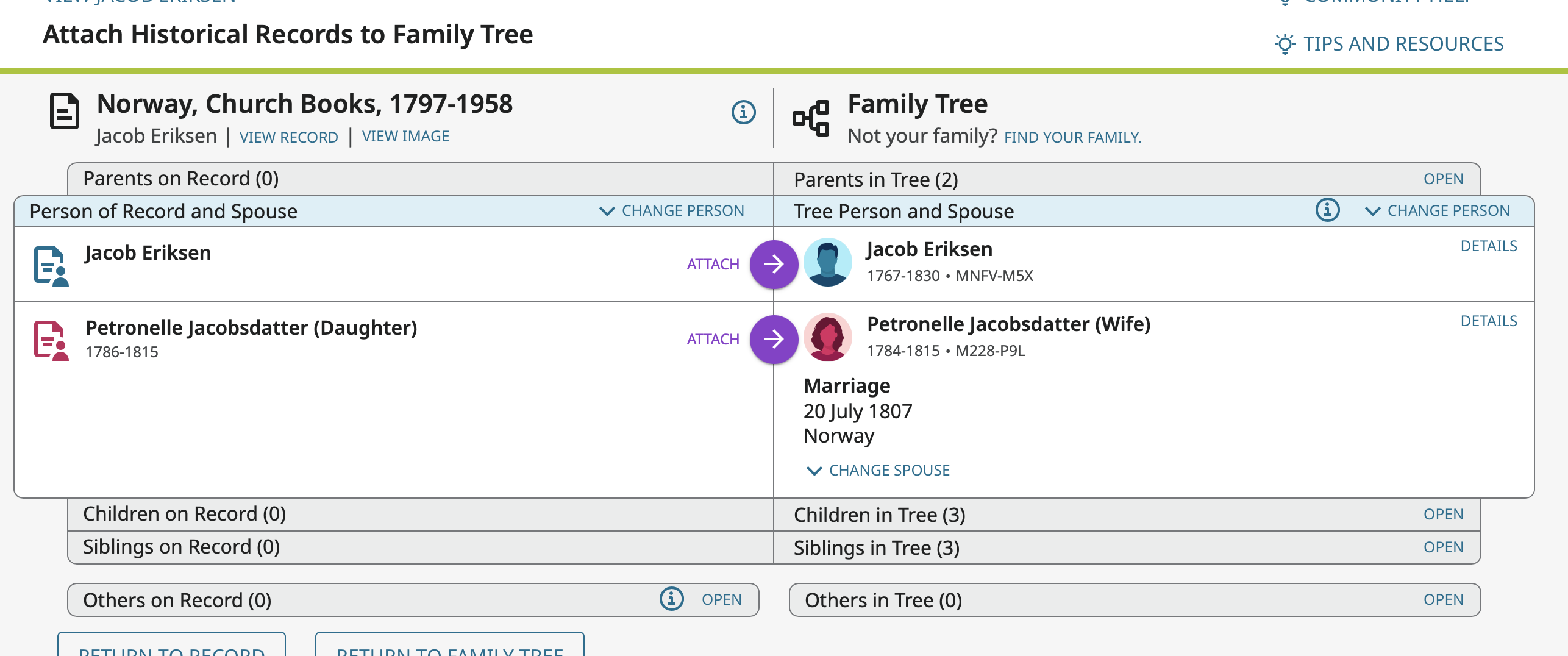Screen dimensions: 1568x656
Task: Click the View Record link
Action: coord(288,137)
